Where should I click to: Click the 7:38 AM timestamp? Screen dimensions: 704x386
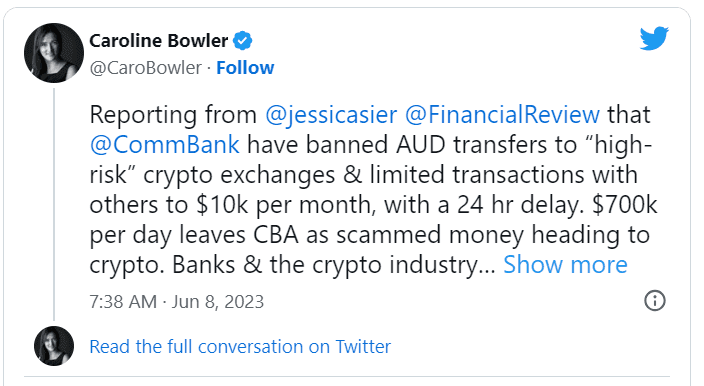coord(123,302)
